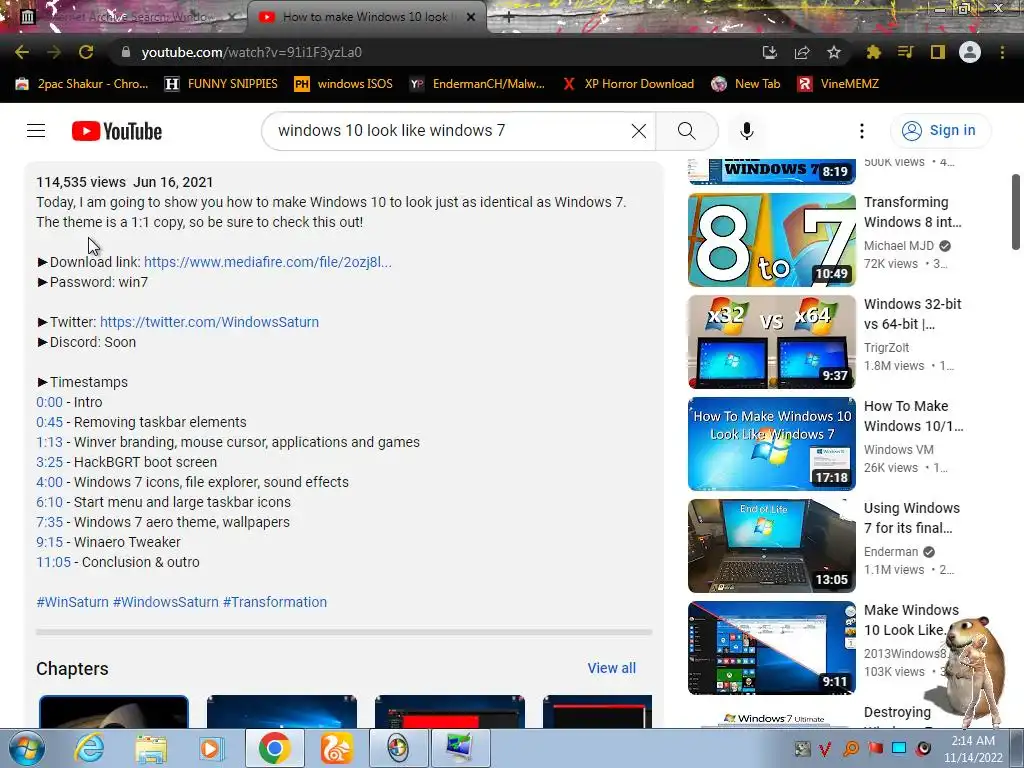Open Chrome's three-dot menu

point(1002,52)
